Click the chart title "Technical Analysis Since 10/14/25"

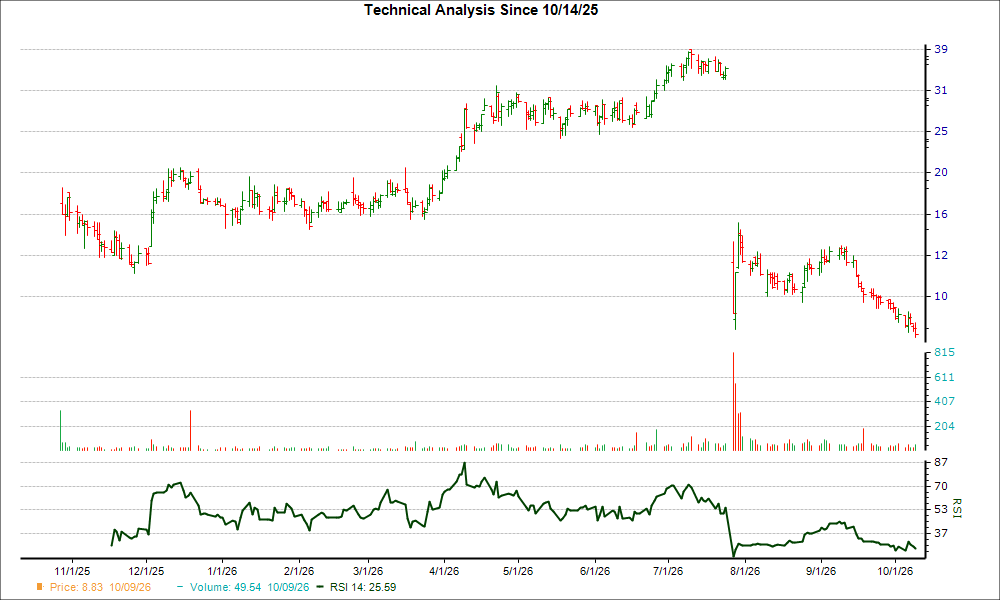pyautogui.click(x=481, y=10)
